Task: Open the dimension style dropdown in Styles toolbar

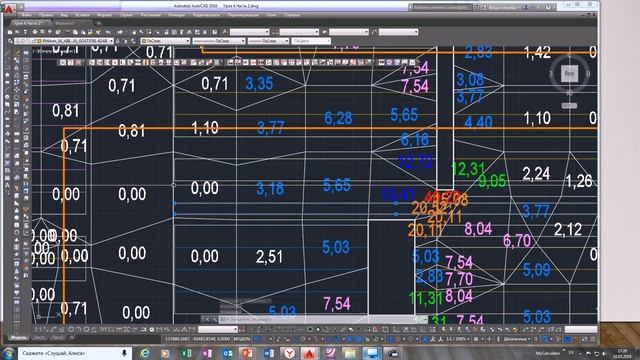Action: (299, 32)
